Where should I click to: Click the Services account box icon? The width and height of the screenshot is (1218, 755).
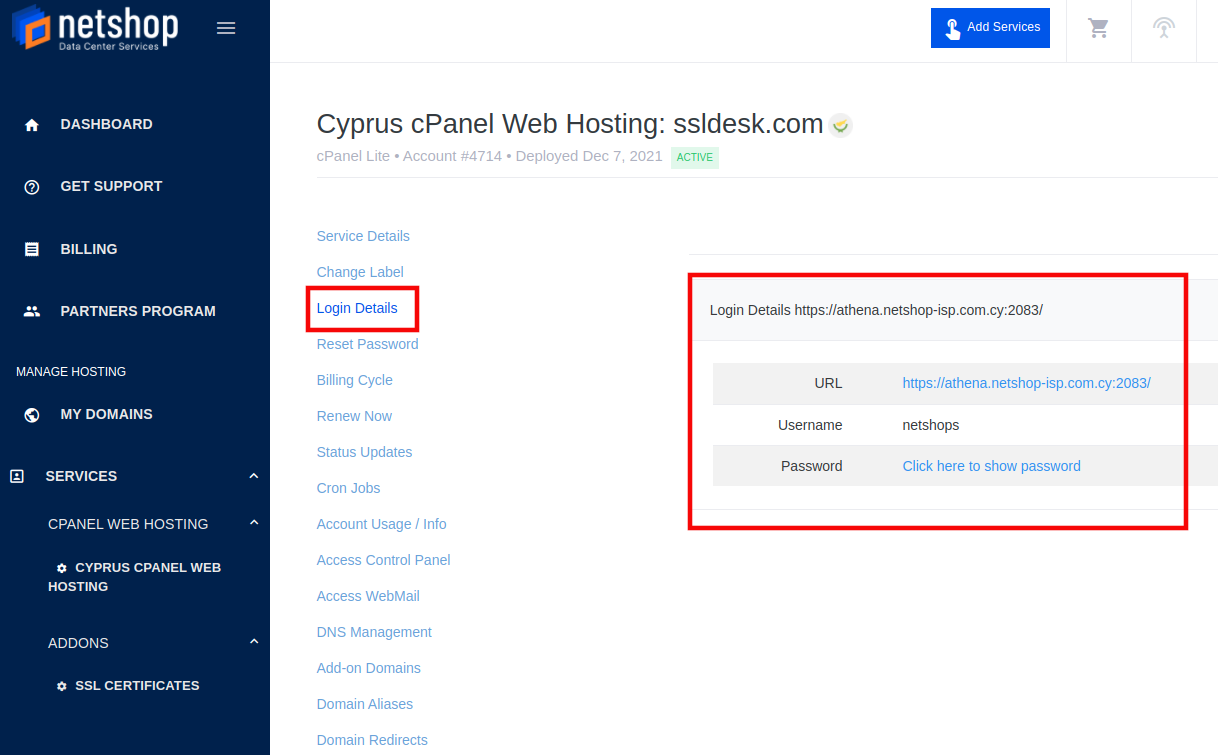tap(17, 476)
